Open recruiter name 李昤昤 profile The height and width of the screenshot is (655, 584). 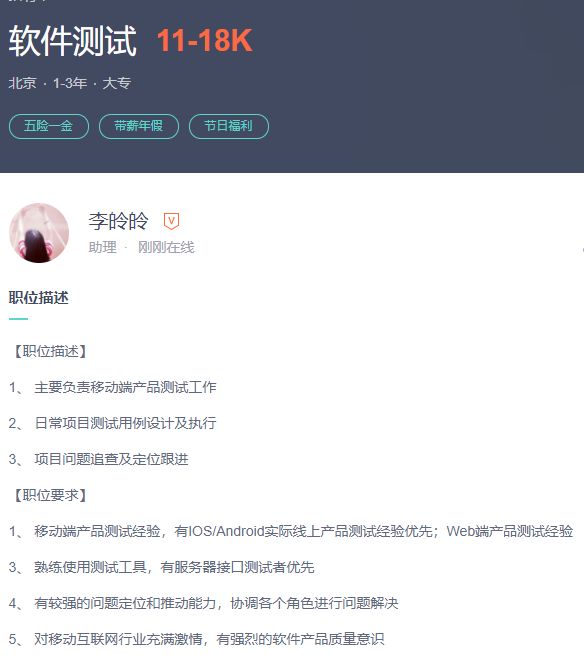click(x=119, y=221)
